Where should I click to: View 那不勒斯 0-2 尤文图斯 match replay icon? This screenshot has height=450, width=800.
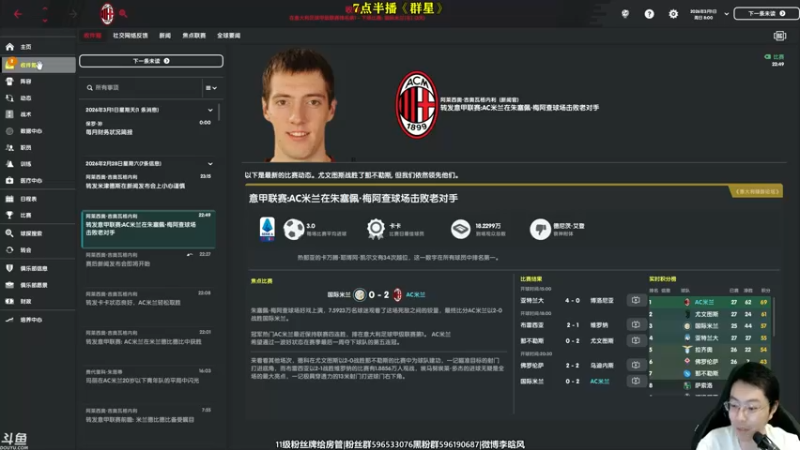[x=635, y=340]
